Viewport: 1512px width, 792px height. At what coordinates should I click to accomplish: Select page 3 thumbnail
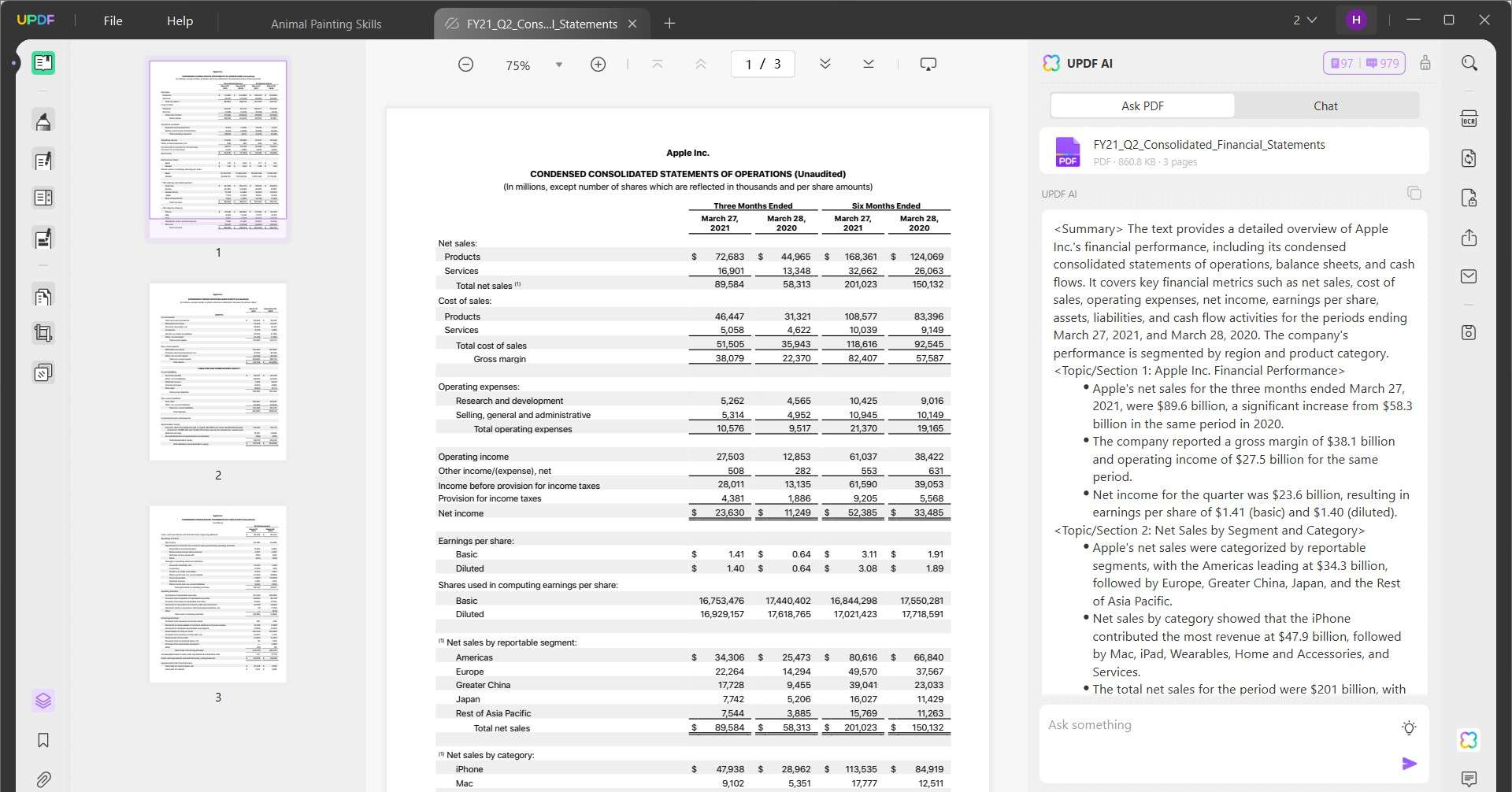point(218,594)
